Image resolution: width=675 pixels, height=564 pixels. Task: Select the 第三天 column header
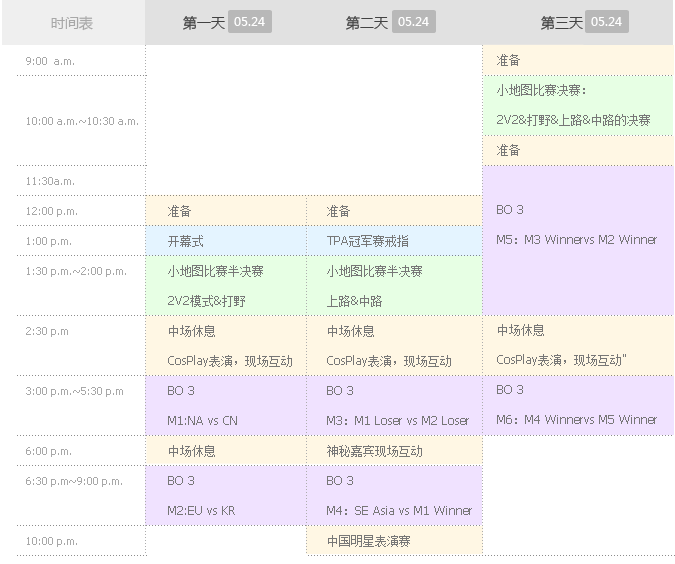point(562,22)
